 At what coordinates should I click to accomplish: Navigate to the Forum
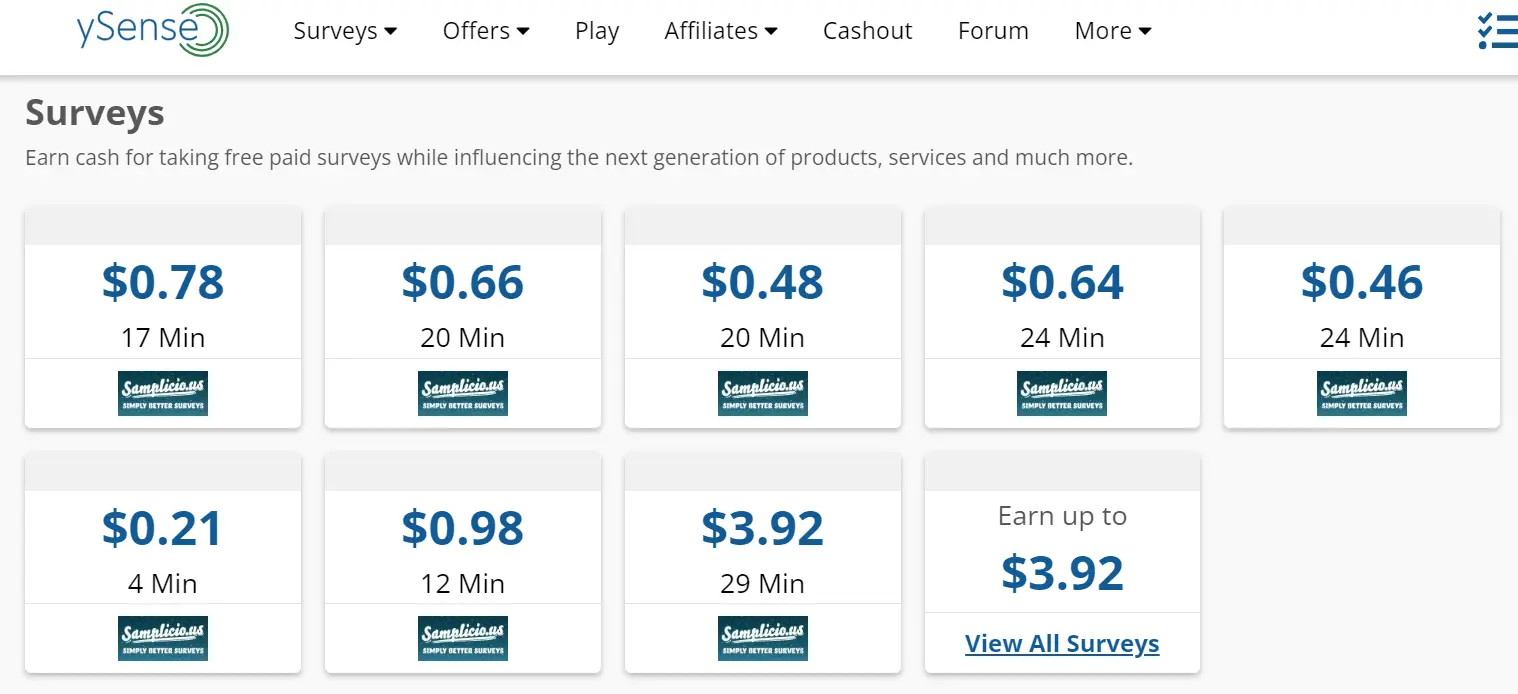pyautogui.click(x=993, y=31)
